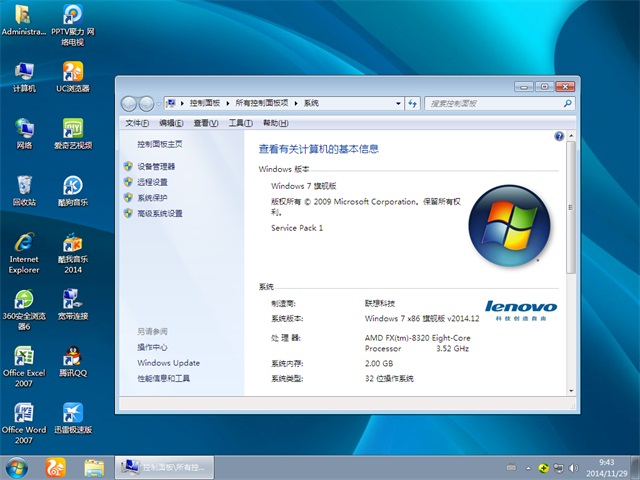Open 设备管理器 link in sidebar
Image resolution: width=640 pixels, height=480 pixels.
(x=155, y=166)
